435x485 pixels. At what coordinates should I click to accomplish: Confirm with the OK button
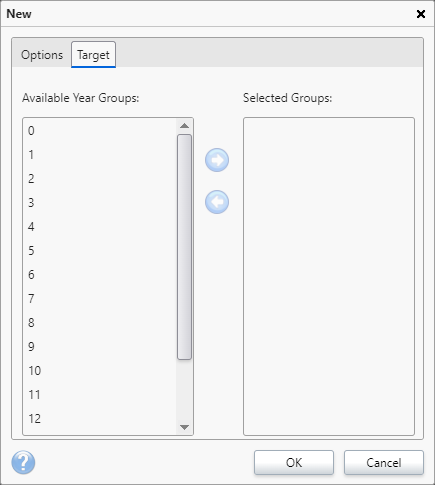click(294, 463)
